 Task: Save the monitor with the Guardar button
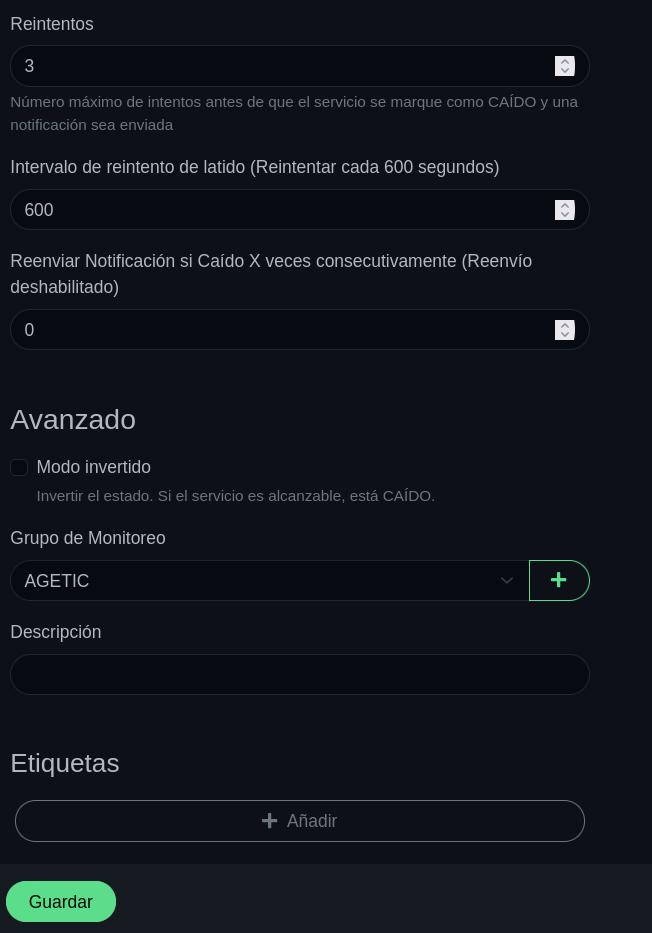61,902
